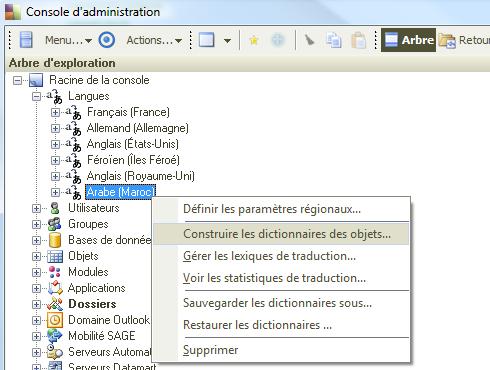The image size is (490, 370).
Task: Select Anglais (États-Unis) language
Action: click(x=133, y=144)
